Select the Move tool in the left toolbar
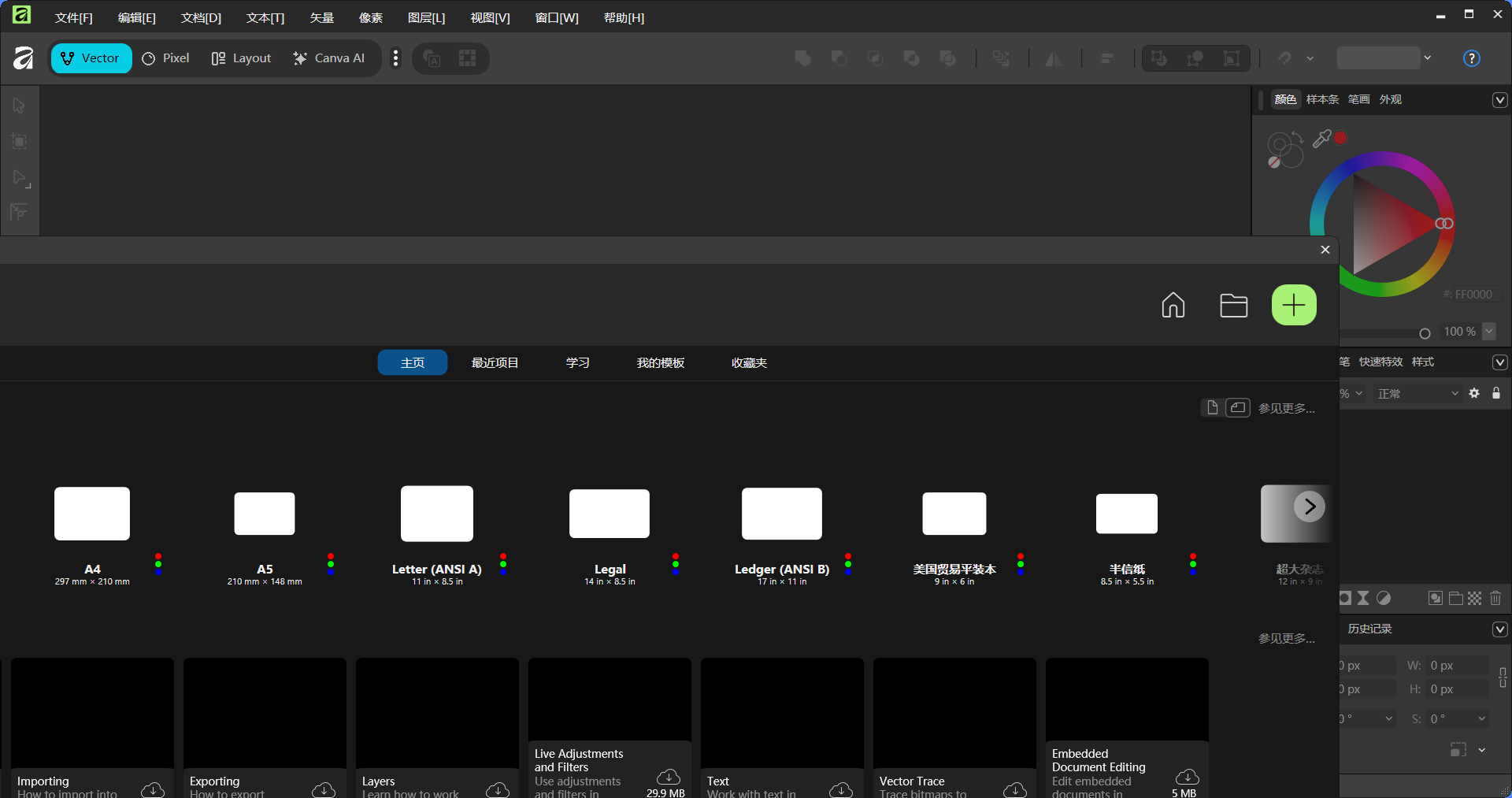The width and height of the screenshot is (1512, 798). pyautogui.click(x=19, y=106)
